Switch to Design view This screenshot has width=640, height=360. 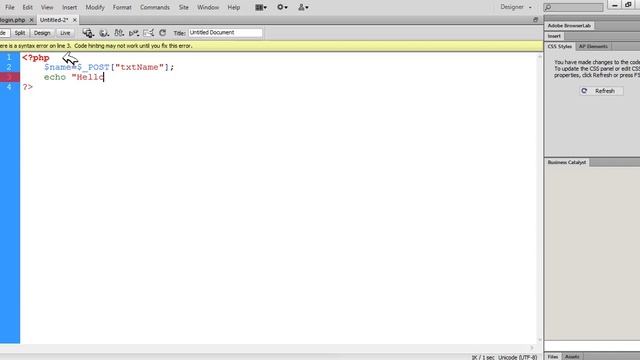point(42,33)
